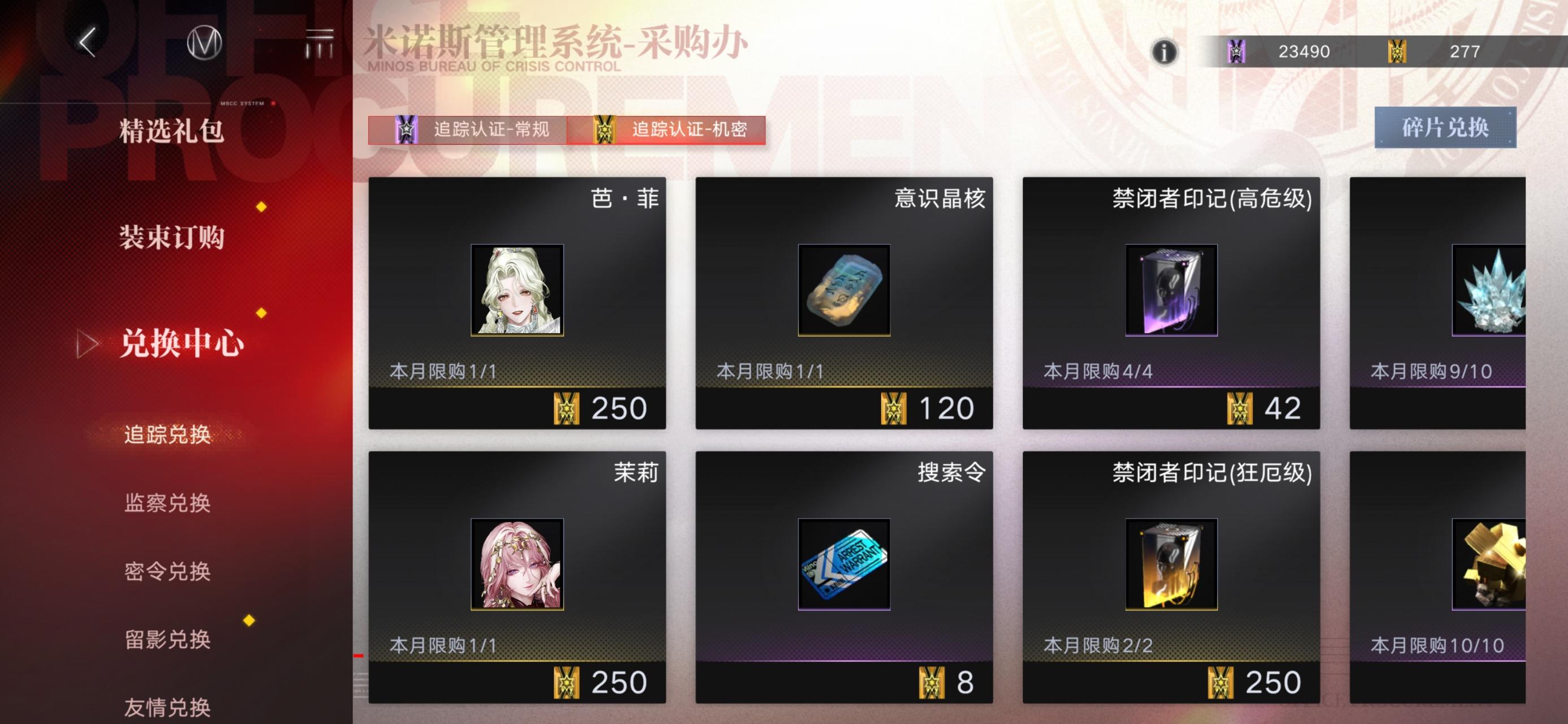Open the 装束订购 menu
This screenshot has width=1568, height=724.
click(x=171, y=237)
